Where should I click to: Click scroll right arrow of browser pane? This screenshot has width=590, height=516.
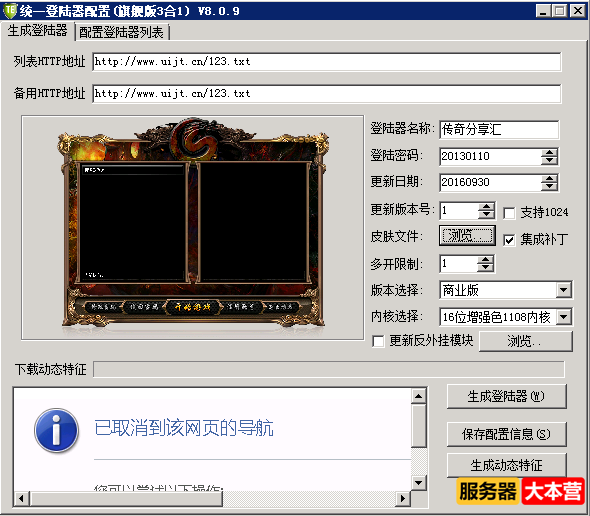point(403,498)
